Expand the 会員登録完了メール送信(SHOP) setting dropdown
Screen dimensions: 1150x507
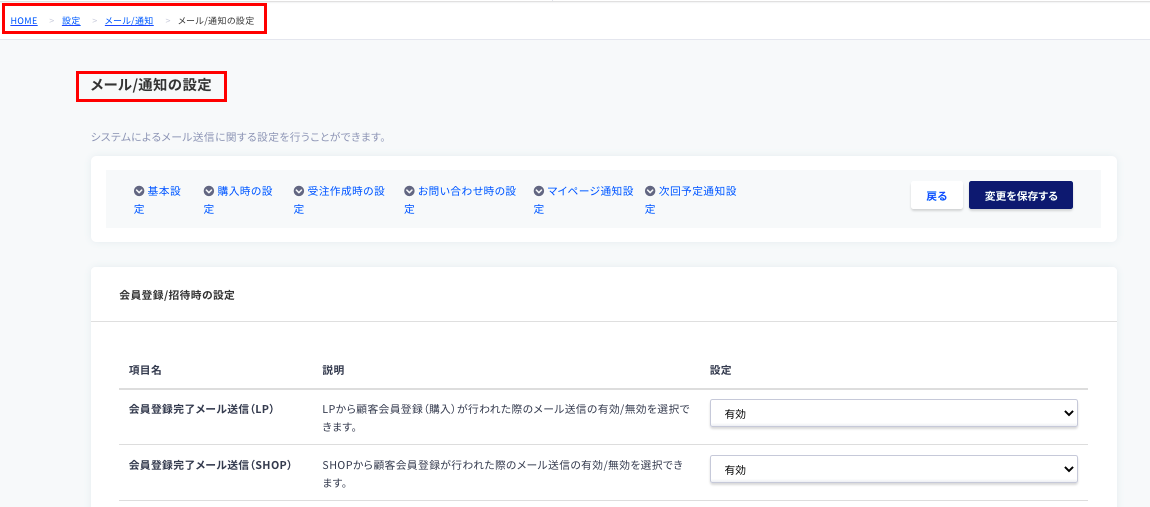click(x=893, y=469)
